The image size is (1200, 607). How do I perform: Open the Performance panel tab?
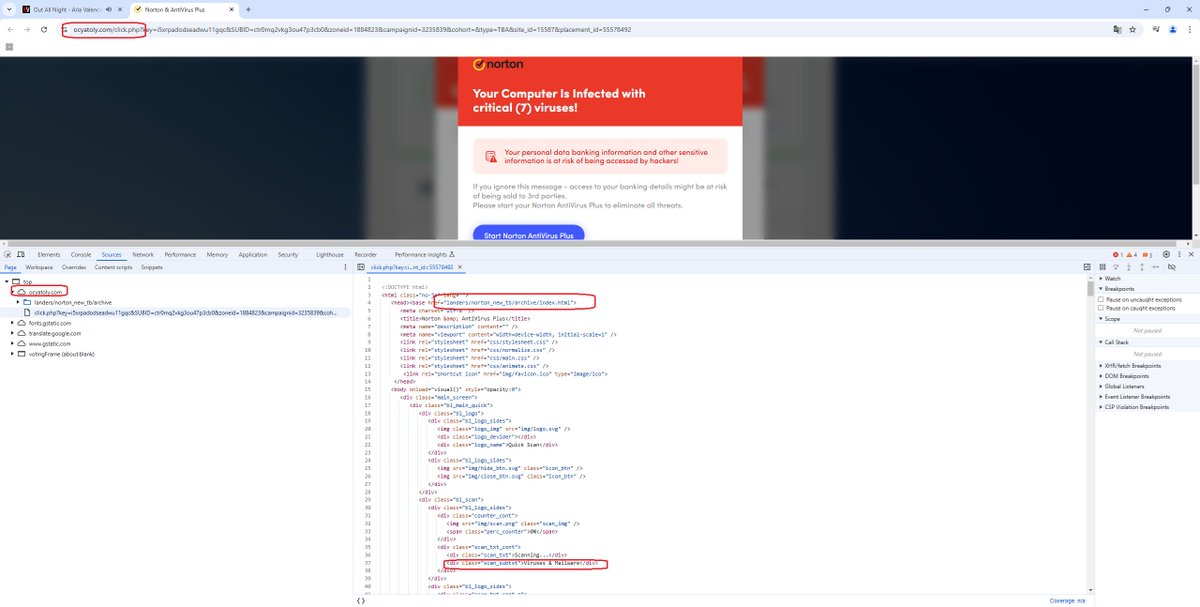click(180, 255)
